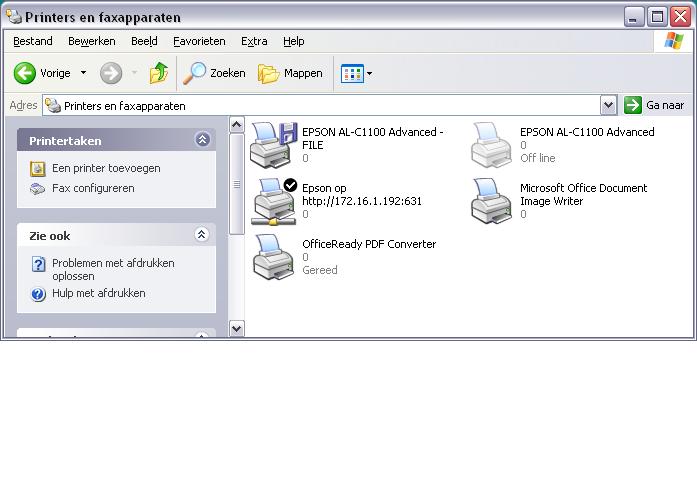
Task: Click the OfficeReady PDF Converter label
Action: [x=369, y=244]
